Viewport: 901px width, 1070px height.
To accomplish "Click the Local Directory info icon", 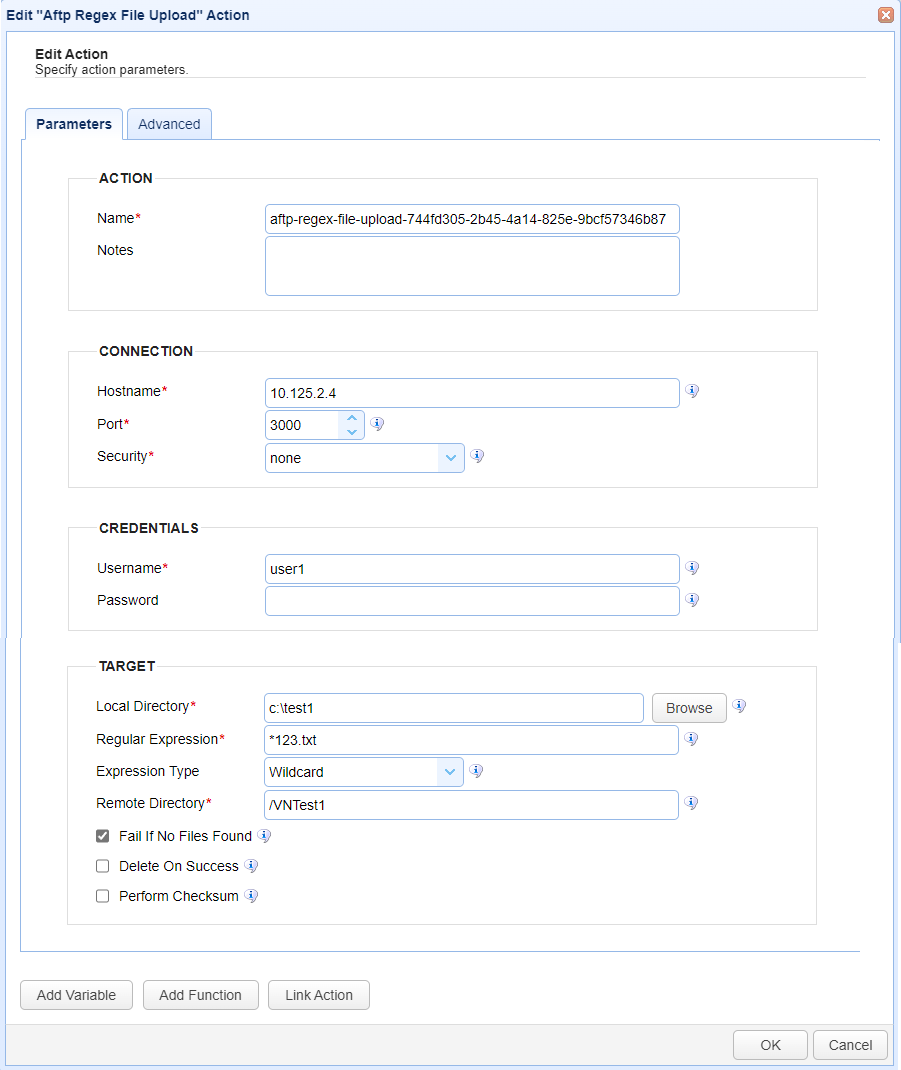I will tap(739, 706).
